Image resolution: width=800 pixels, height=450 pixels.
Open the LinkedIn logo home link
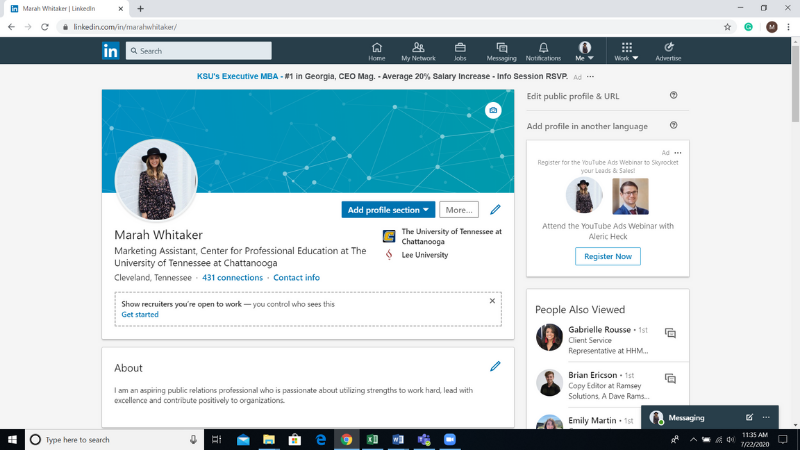pos(110,51)
